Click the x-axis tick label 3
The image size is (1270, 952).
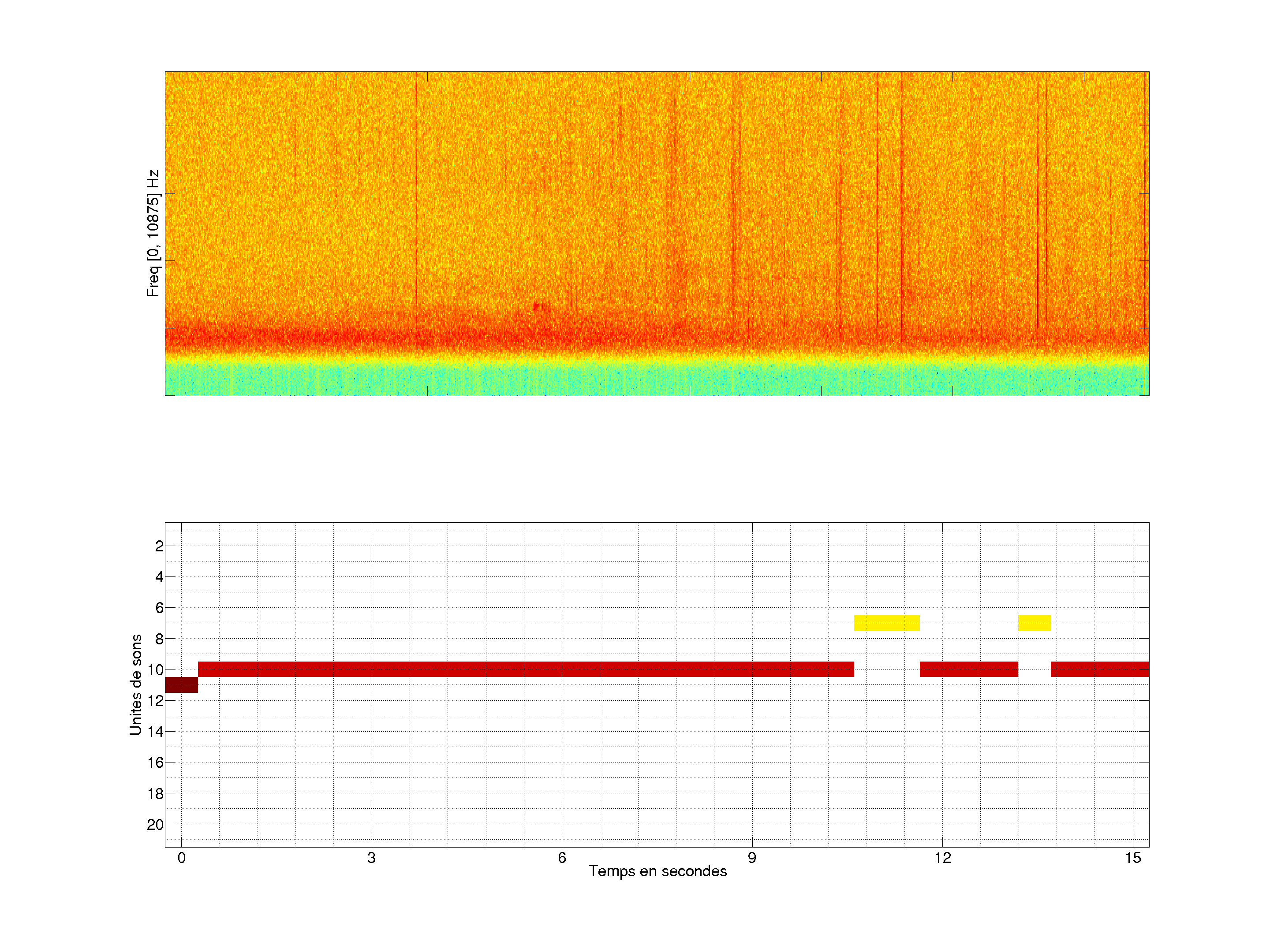(371, 858)
